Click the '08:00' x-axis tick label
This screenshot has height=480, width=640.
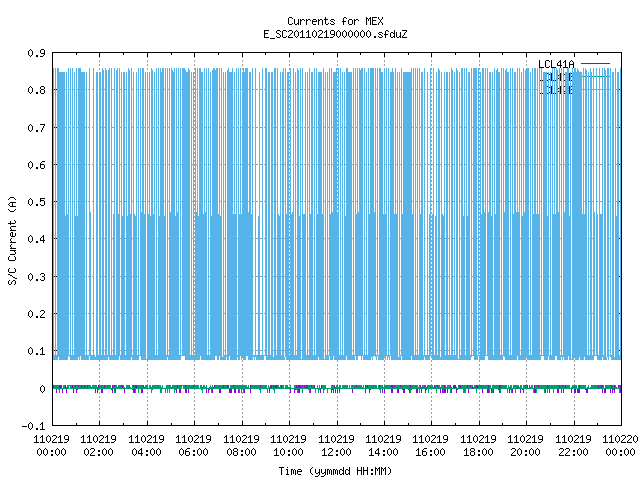click(241, 452)
